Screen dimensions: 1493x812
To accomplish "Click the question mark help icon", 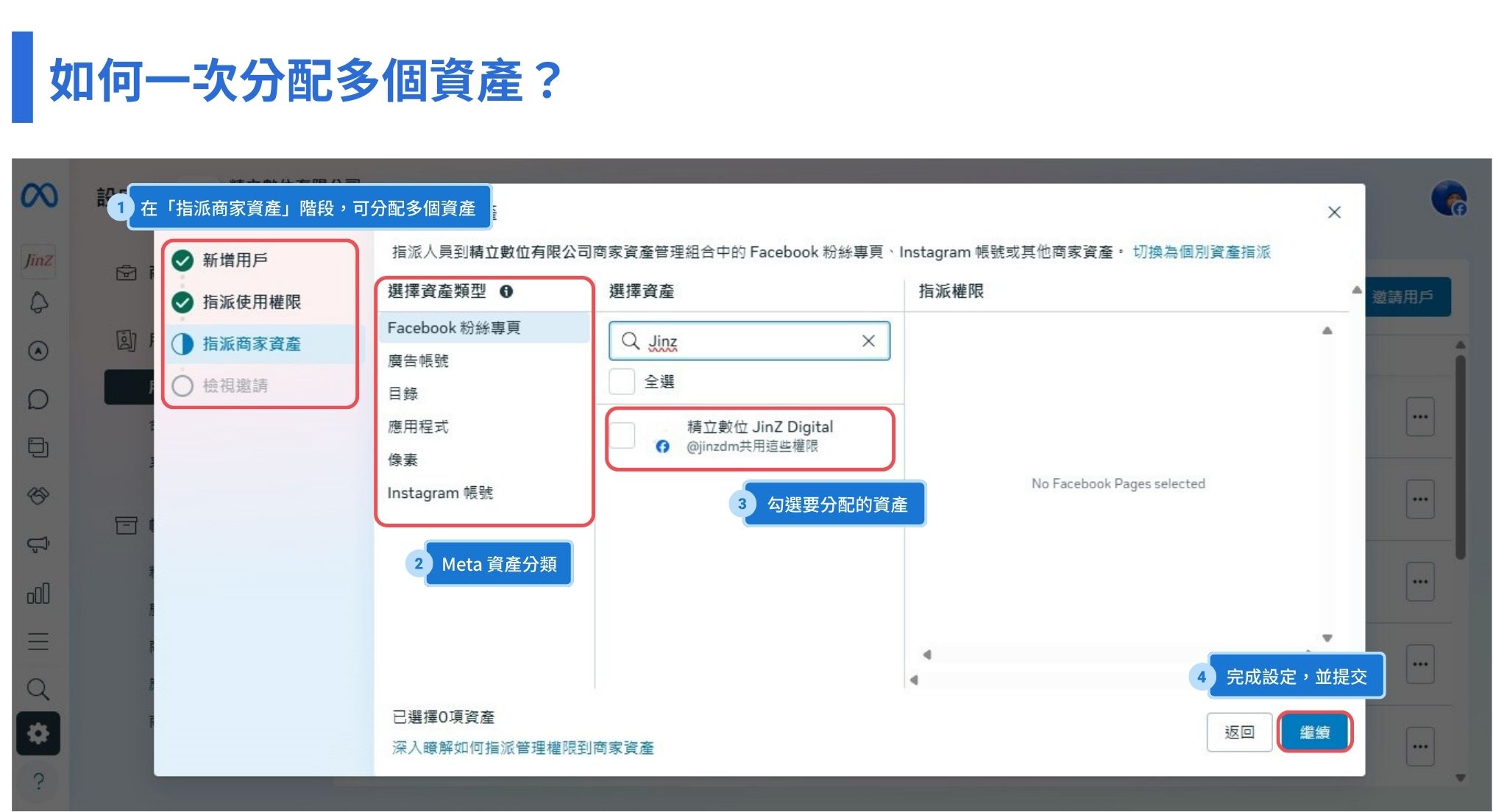I will coord(38,781).
